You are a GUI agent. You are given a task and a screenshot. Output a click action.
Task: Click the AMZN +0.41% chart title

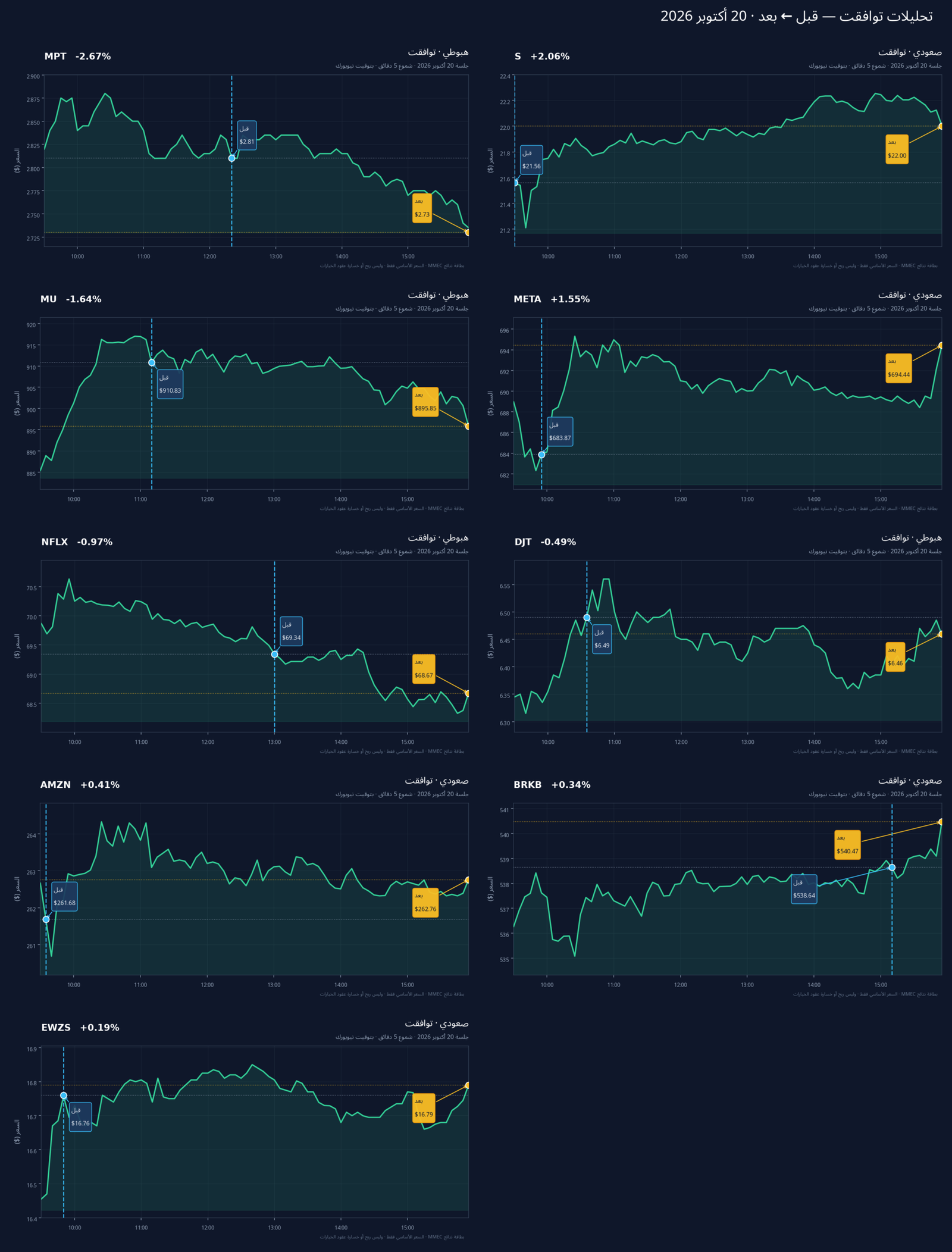80,785
